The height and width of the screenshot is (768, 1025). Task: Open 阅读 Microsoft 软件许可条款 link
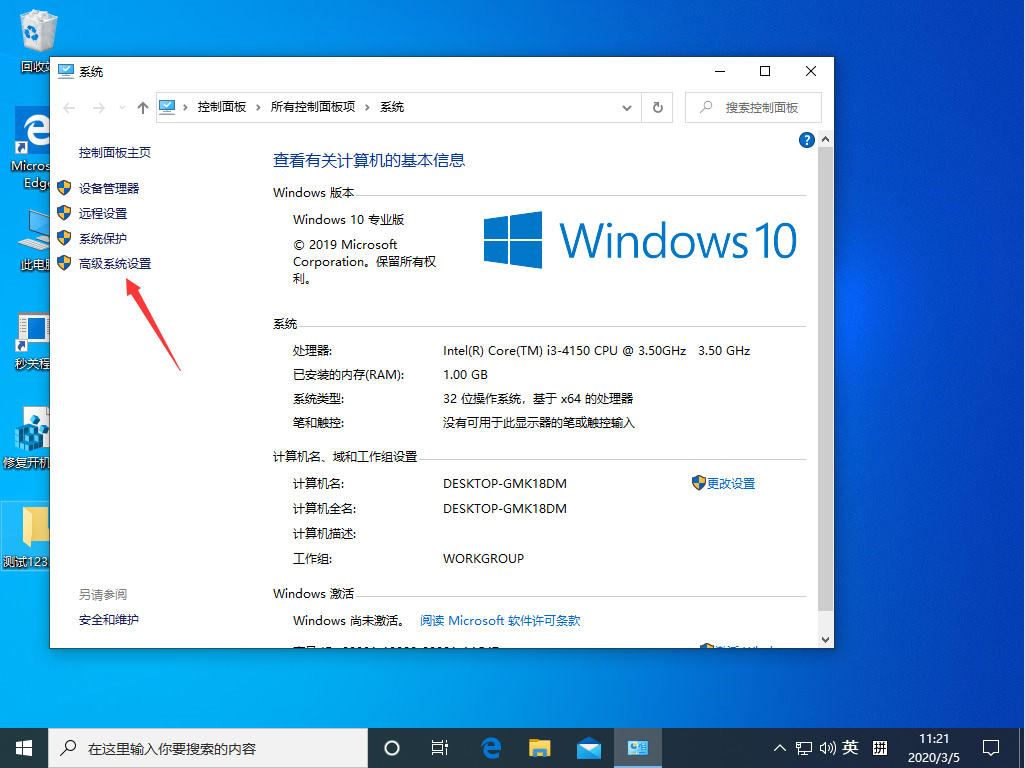coord(498,619)
